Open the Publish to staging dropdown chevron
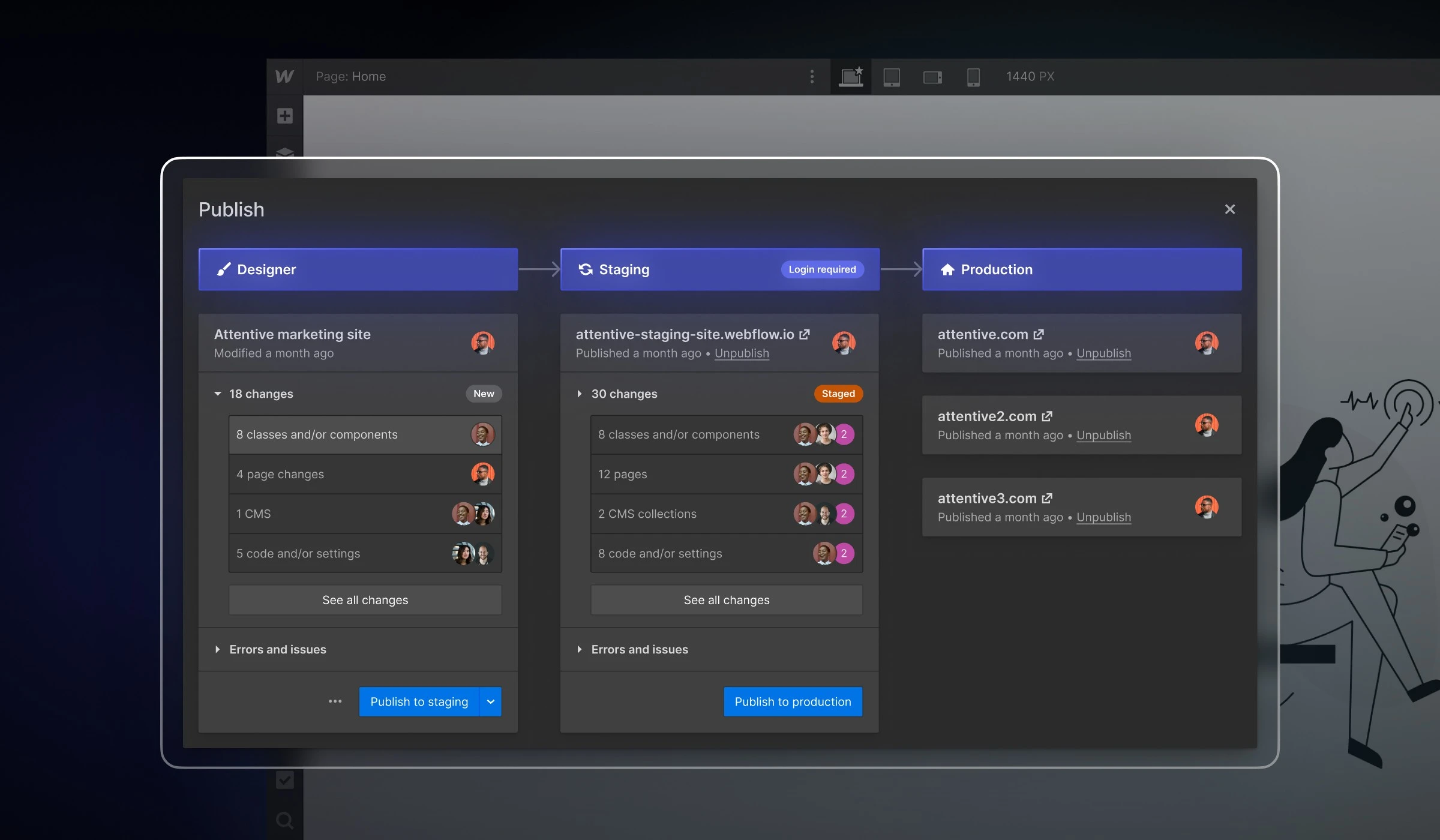Screen dimensions: 1440x840 click(490, 701)
